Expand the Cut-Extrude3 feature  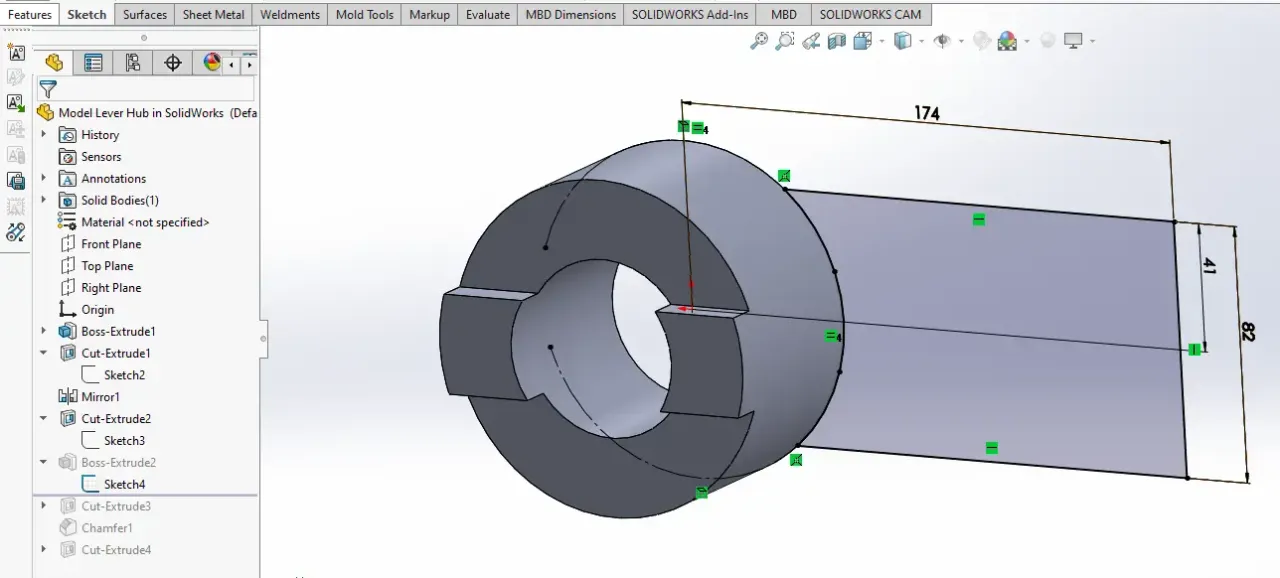point(44,506)
